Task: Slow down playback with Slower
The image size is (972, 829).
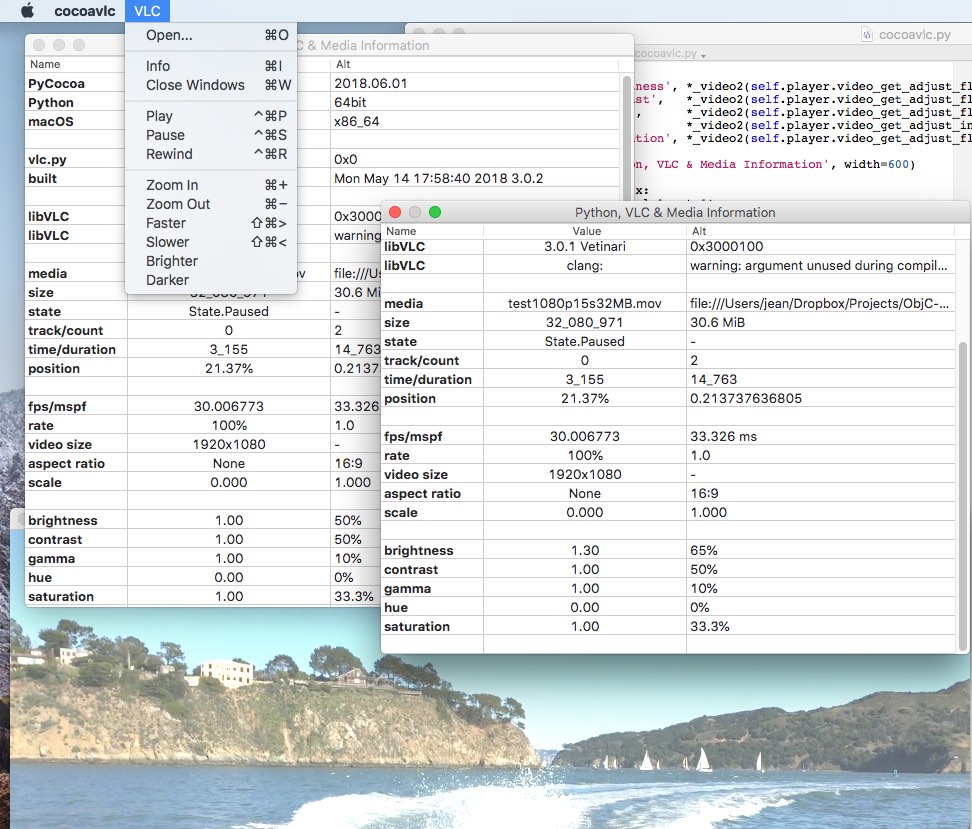Action: tap(165, 242)
